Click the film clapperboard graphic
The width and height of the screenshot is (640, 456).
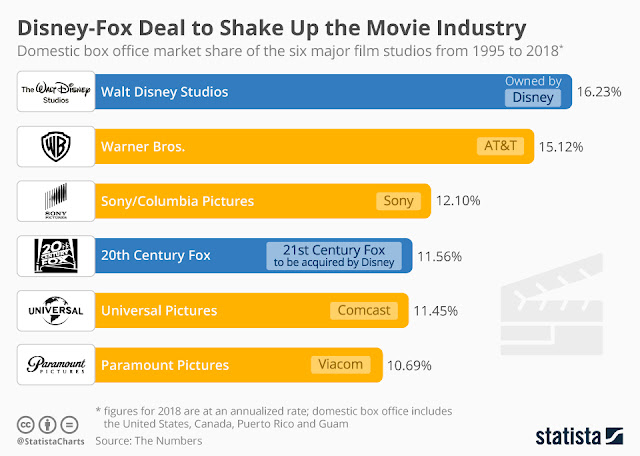552,305
